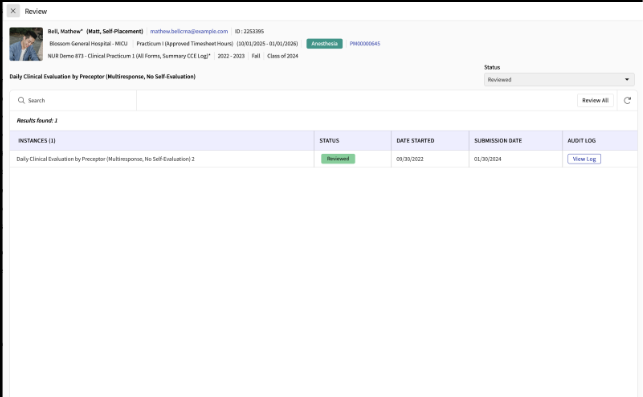Open View Log for the evaluation instance
The width and height of the screenshot is (643, 397).
click(x=584, y=159)
